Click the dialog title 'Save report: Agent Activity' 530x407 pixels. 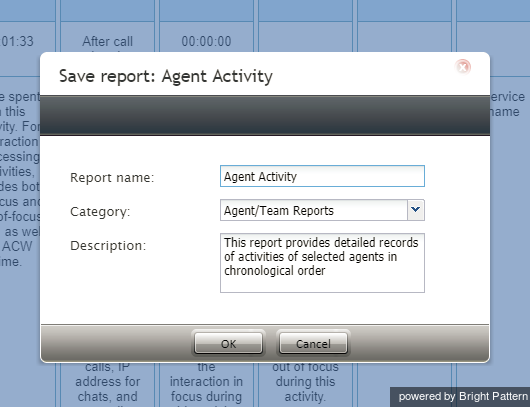click(166, 76)
